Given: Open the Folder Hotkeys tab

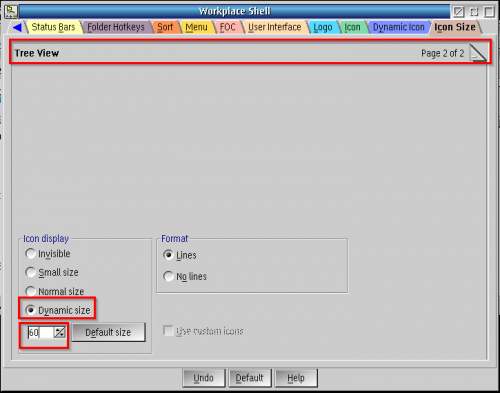Looking at the screenshot, I should coord(116,27).
